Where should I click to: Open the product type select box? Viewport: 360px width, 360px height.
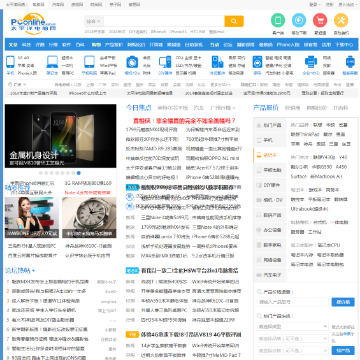click(x=293, y=326)
